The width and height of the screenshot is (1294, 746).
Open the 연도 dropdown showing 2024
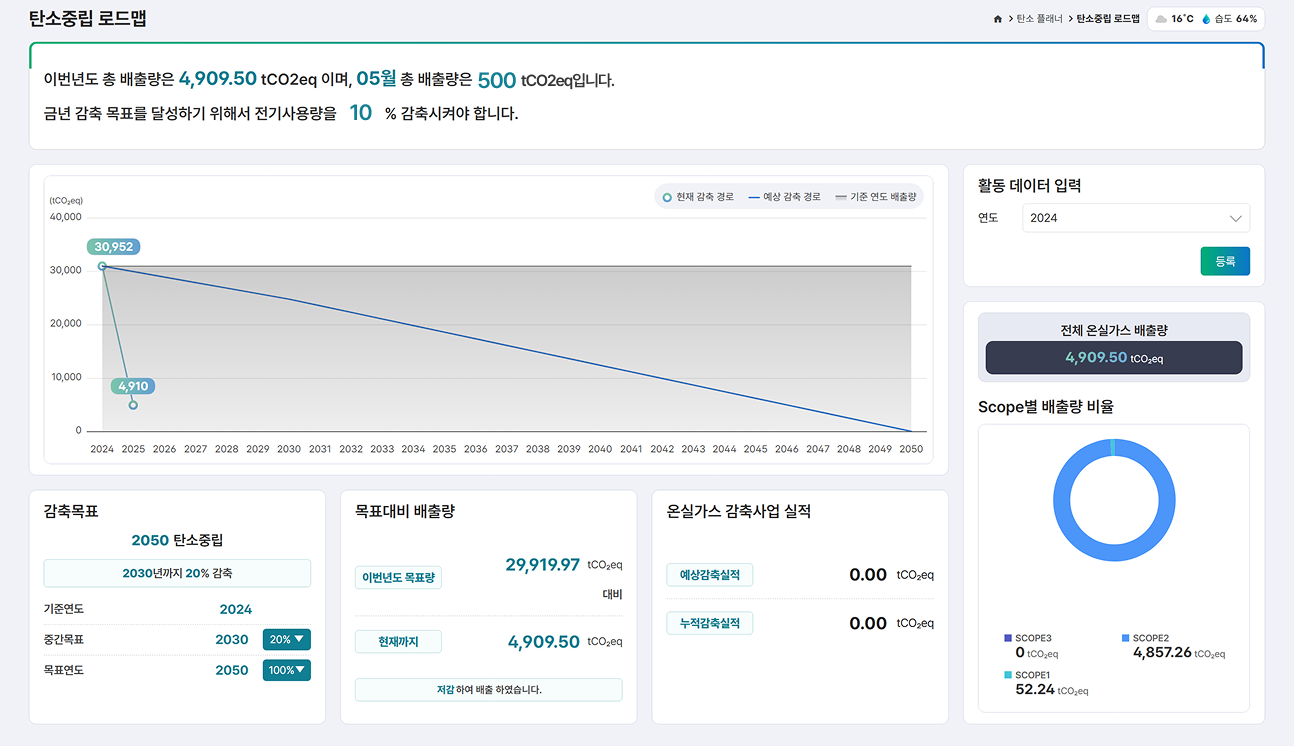[1136, 218]
